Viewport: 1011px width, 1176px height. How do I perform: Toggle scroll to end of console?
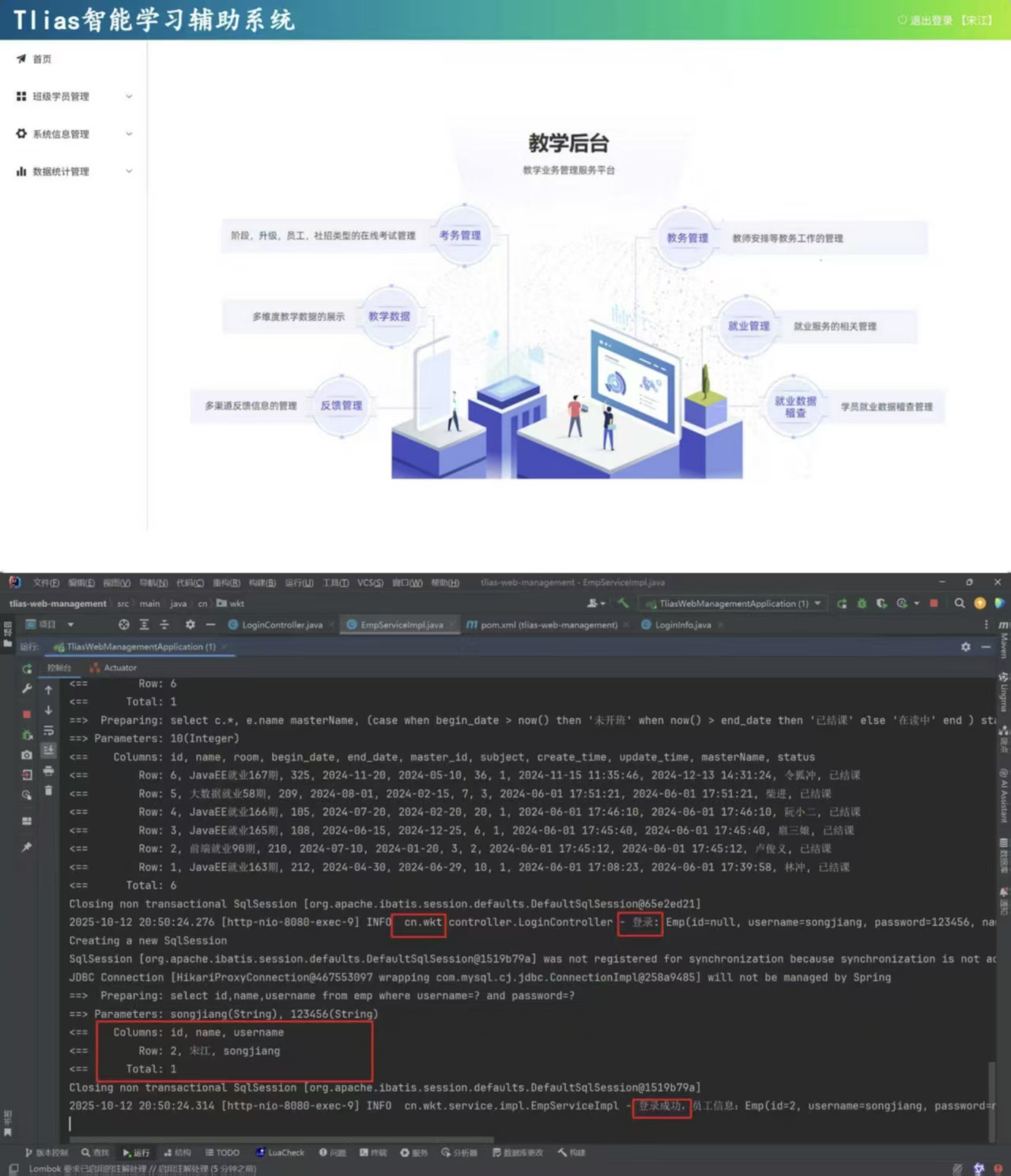point(48,750)
